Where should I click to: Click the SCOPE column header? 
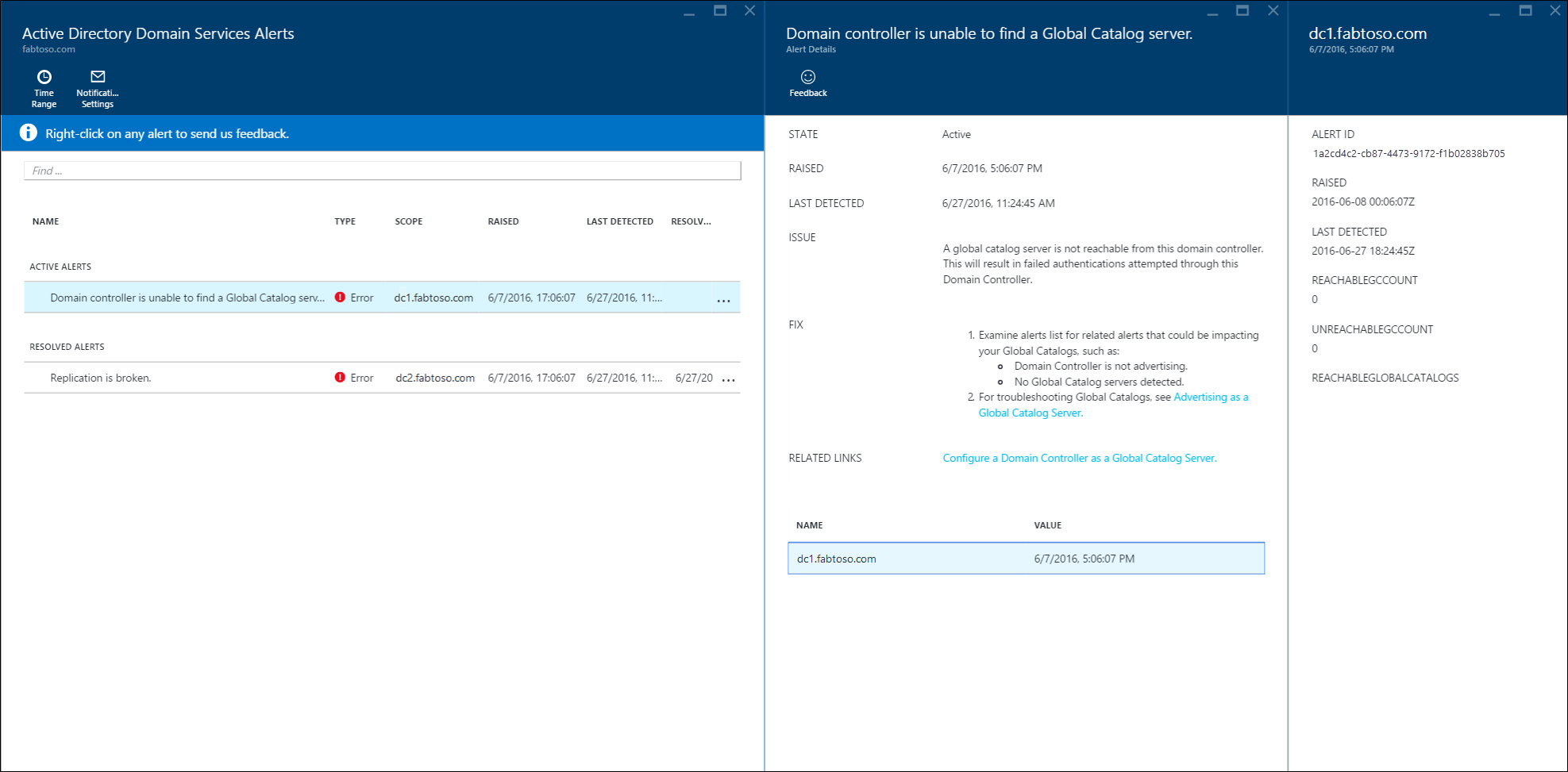point(408,221)
